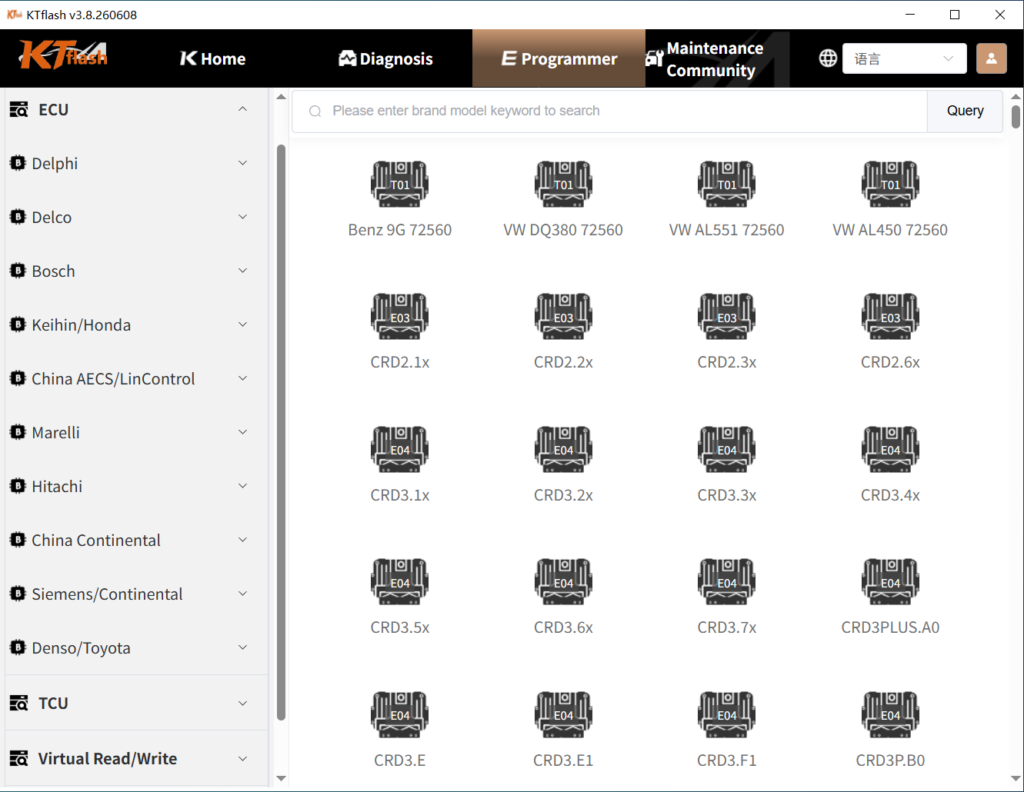The width and height of the screenshot is (1024, 792).
Task: Expand the TCU section
Action: 136,703
